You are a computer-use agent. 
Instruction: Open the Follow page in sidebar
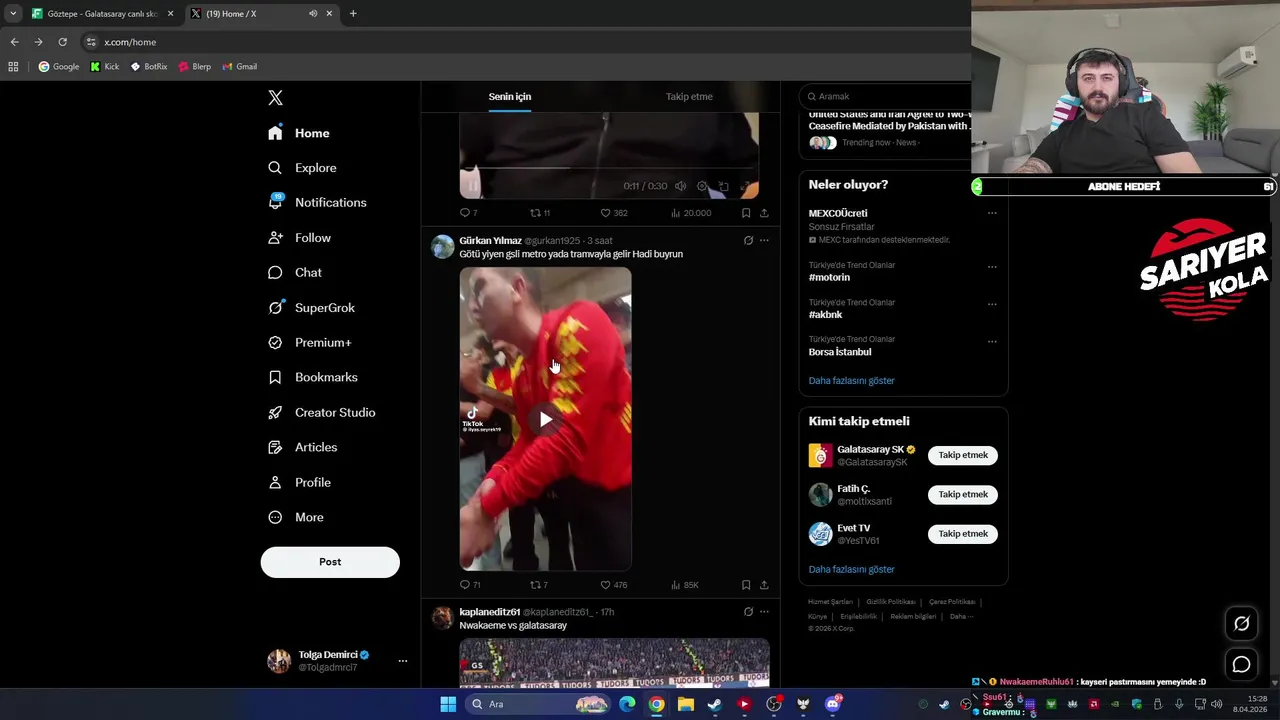(299, 238)
